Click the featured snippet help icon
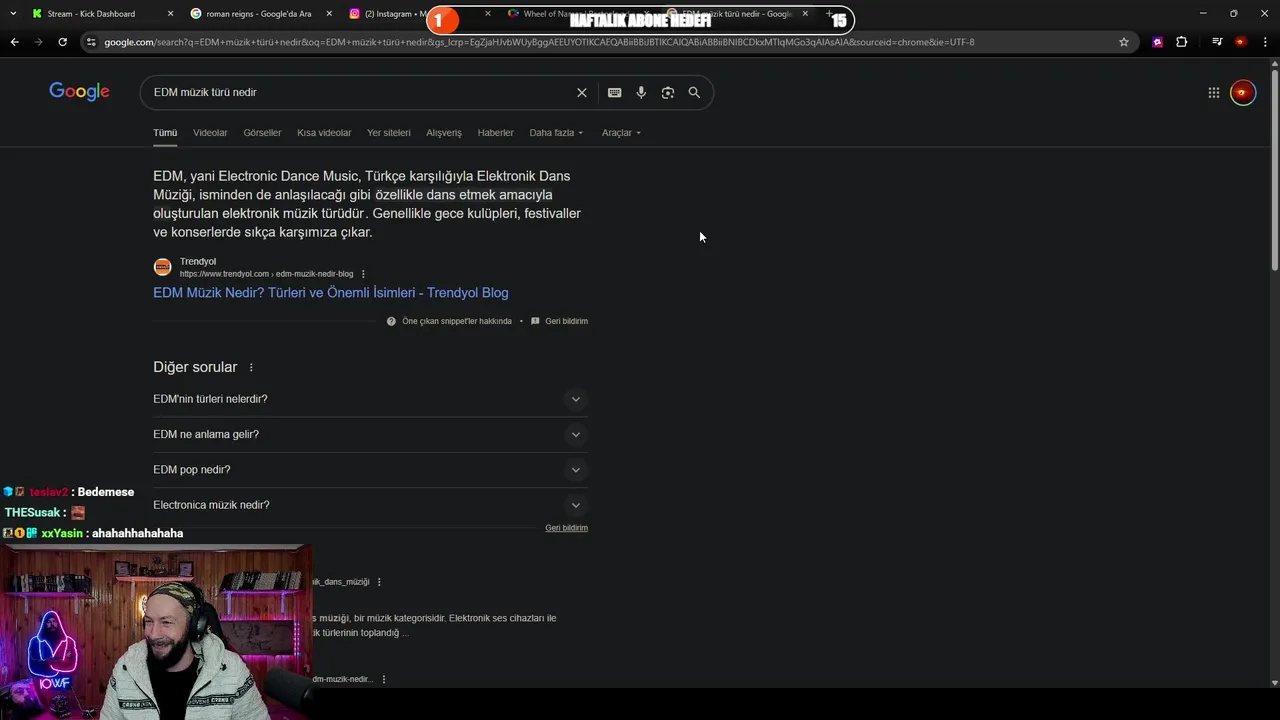Viewport: 1280px width, 720px height. pyautogui.click(x=391, y=321)
